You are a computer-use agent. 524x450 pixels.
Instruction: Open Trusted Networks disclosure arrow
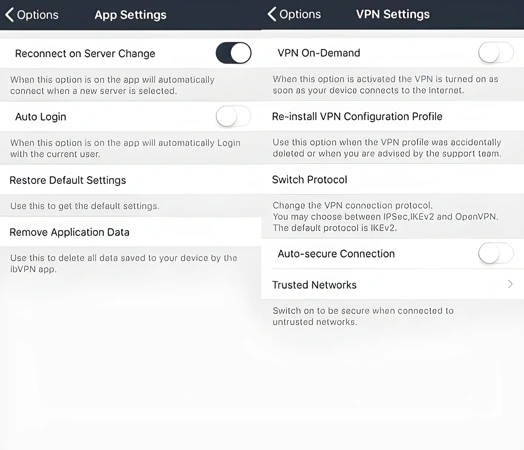click(510, 284)
